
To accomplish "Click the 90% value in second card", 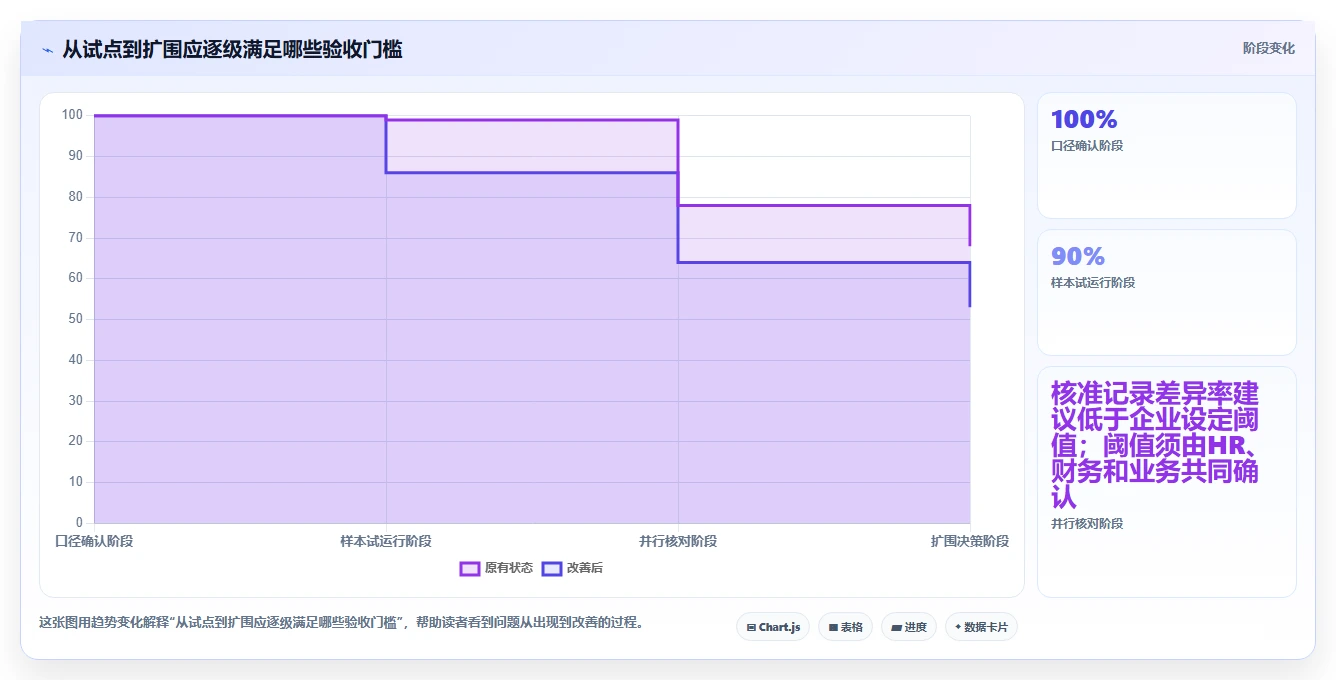I will click(x=1078, y=256).
